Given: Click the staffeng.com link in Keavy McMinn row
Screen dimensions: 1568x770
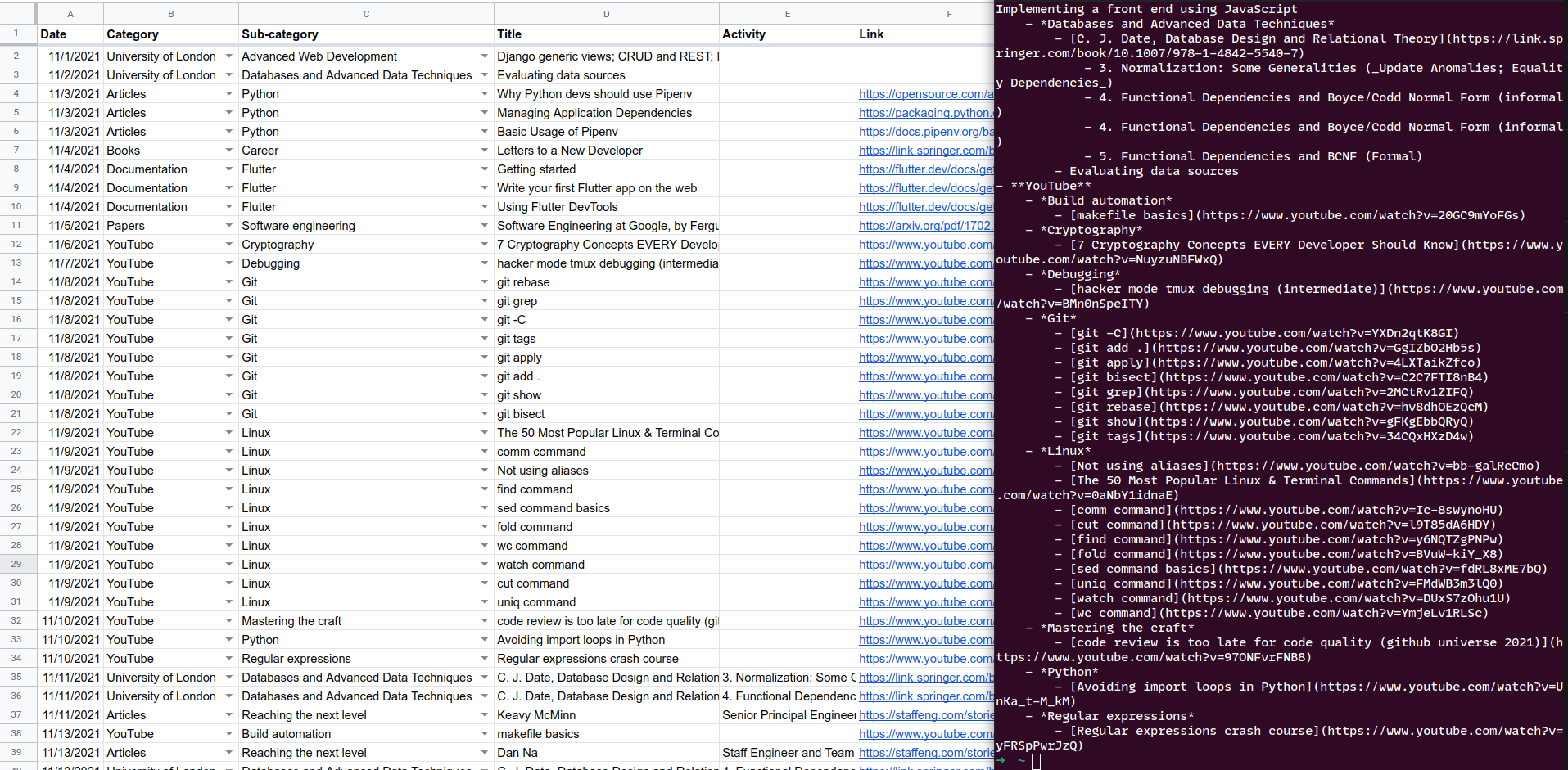Looking at the screenshot, I should pos(925,715).
